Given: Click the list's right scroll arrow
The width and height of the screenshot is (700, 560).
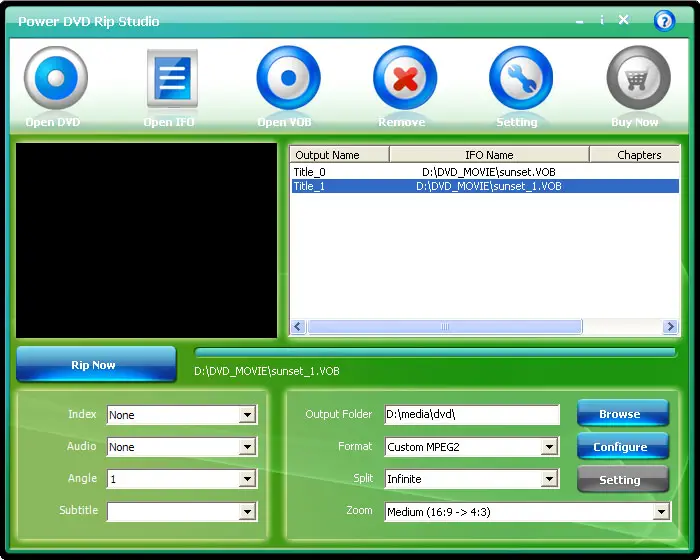Looking at the screenshot, I should [670, 326].
